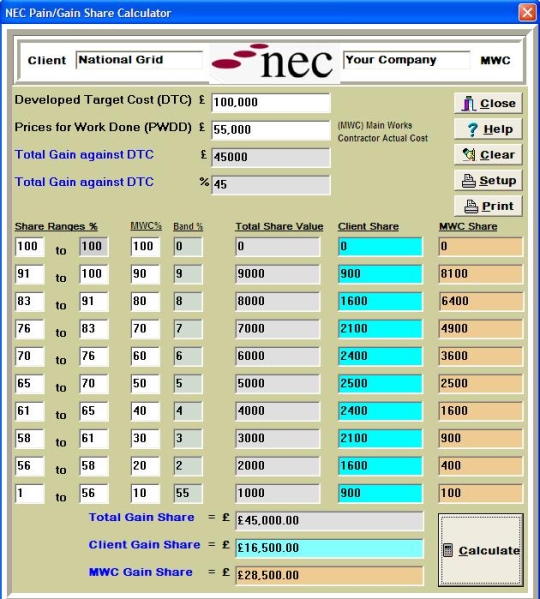540x599 pixels.
Task: Click Total Share Value field 1000
Action: tap(278, 493)
